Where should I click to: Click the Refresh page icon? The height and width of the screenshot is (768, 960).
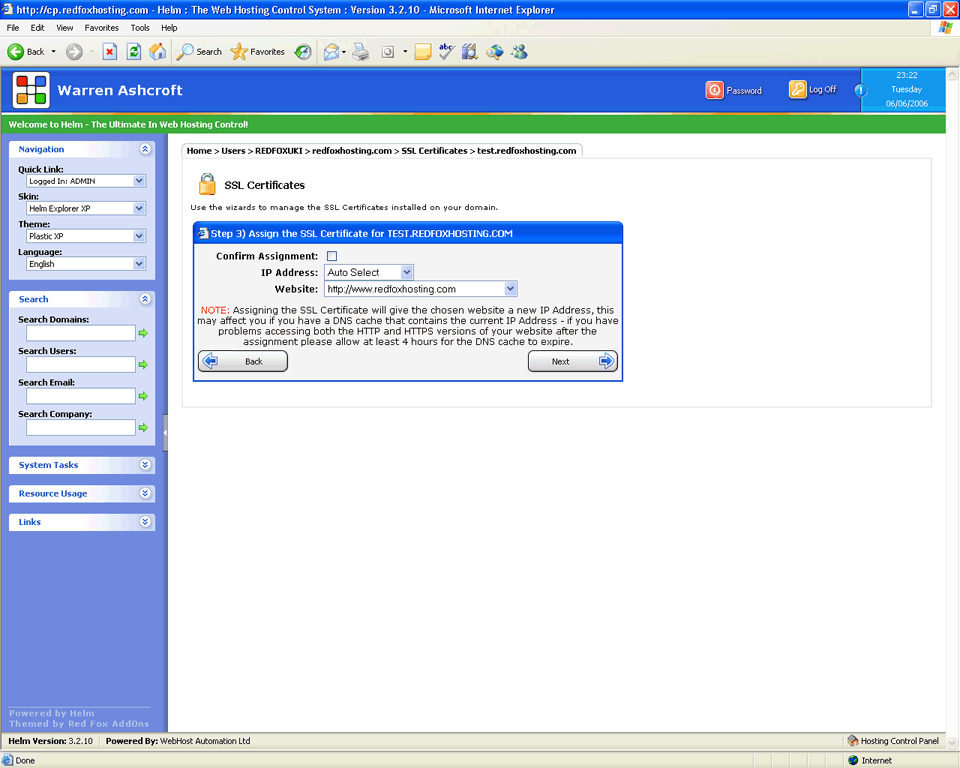tap(133, 52)
